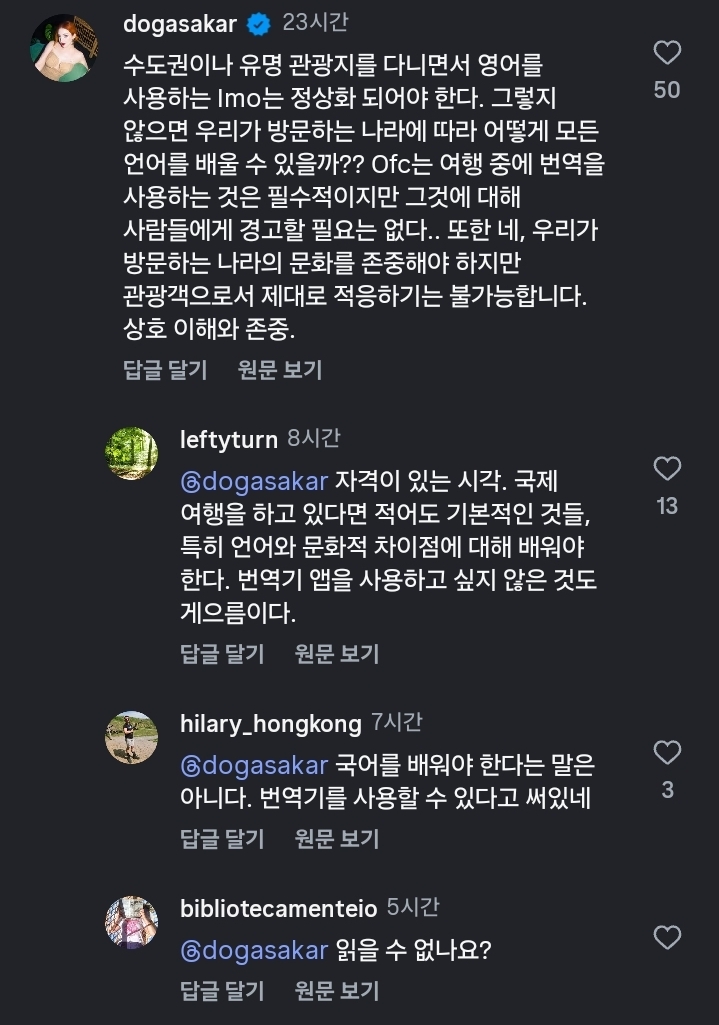Reply to leftyturn's comment via 답글 달기

click(222, 654)
